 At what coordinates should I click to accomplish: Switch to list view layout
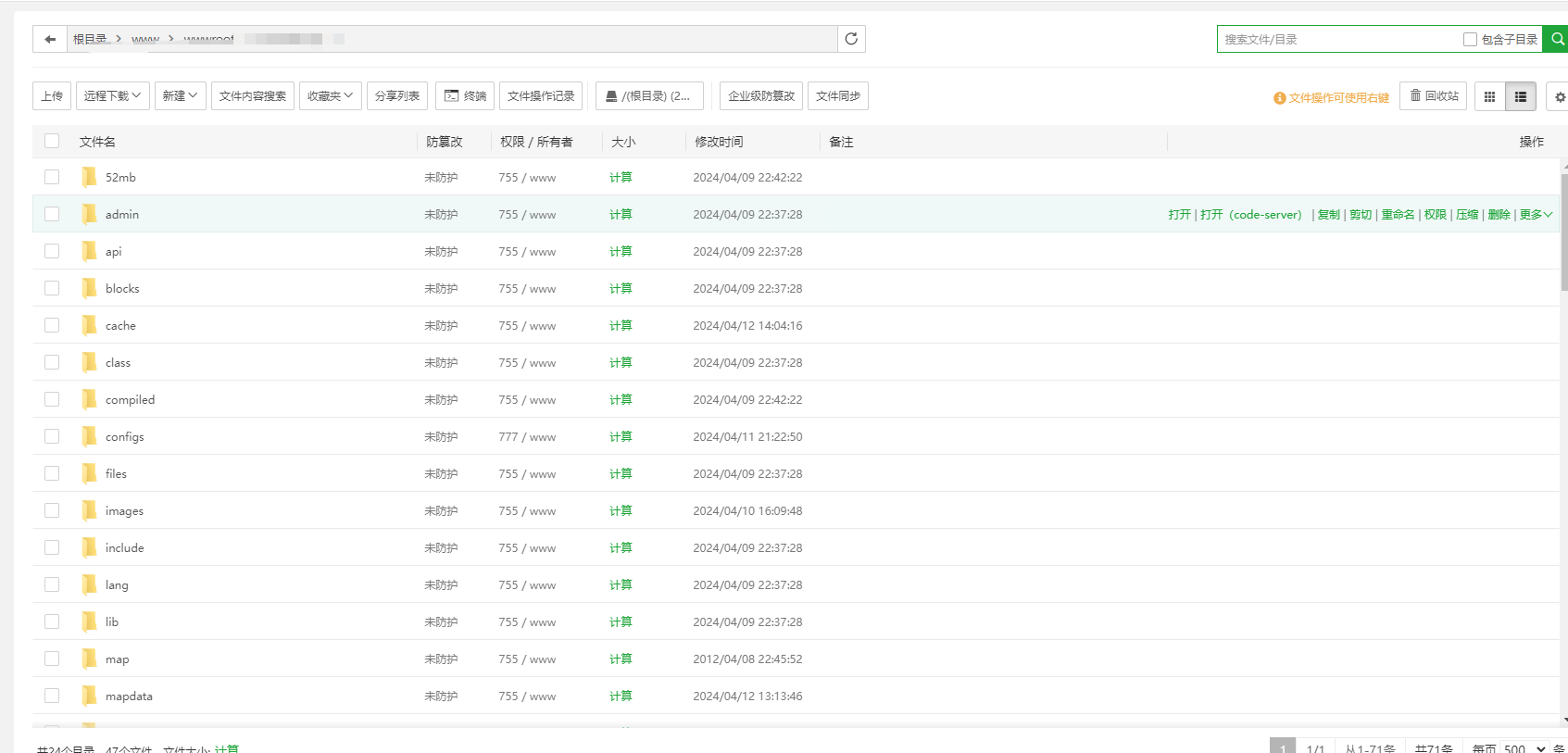(1521, 96)
